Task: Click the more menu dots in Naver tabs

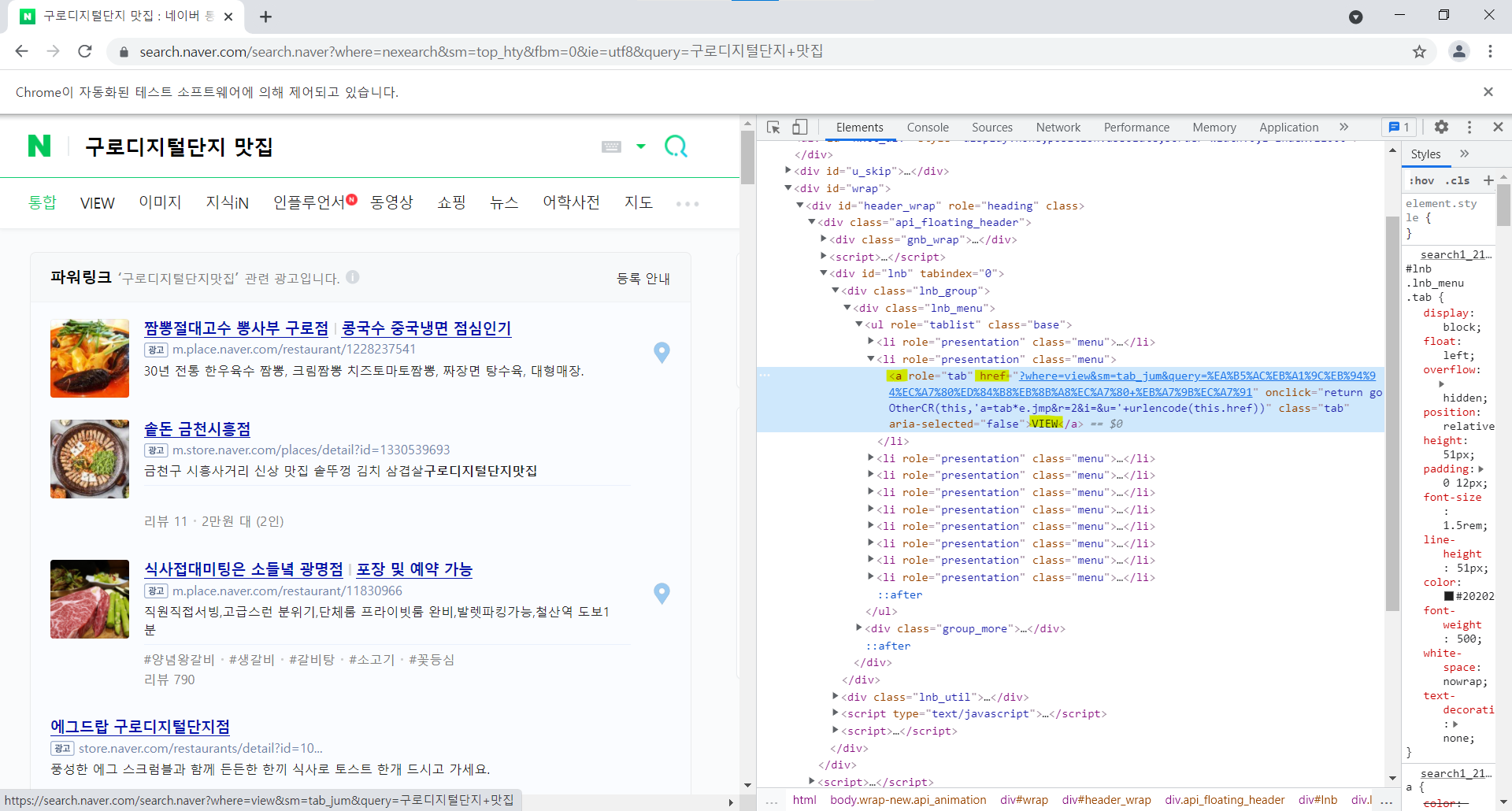Action: pos(687,203)
